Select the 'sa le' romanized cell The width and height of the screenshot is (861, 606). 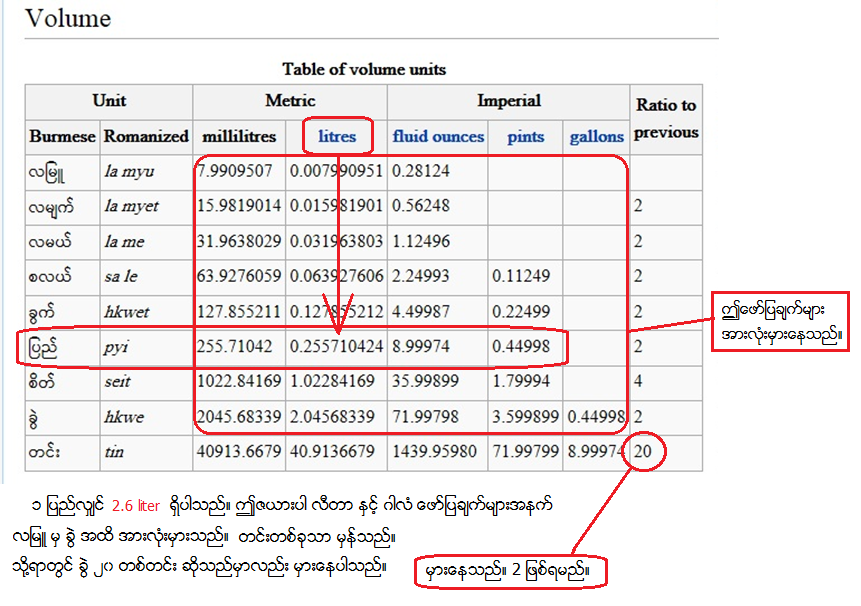pyautogui.click(x=121, y=276)
